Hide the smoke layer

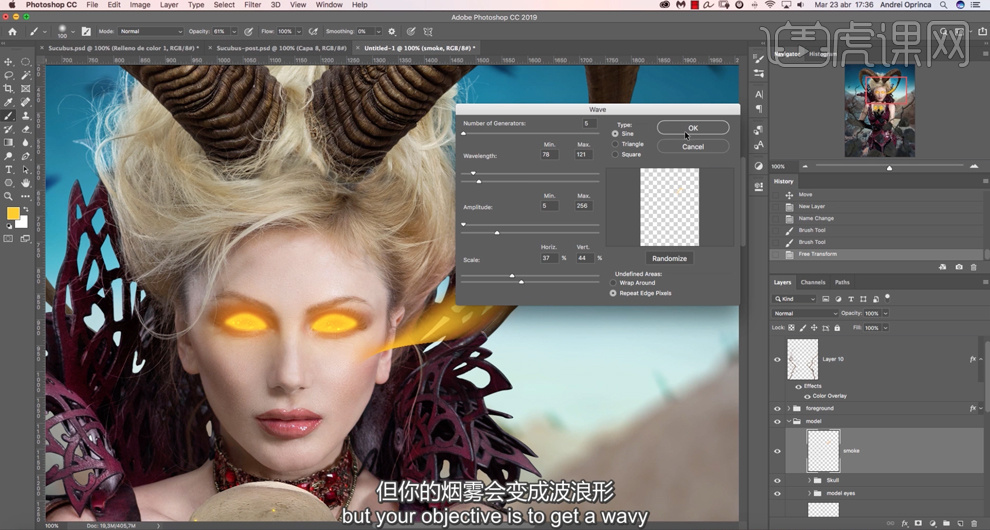(x=777, y=451)
